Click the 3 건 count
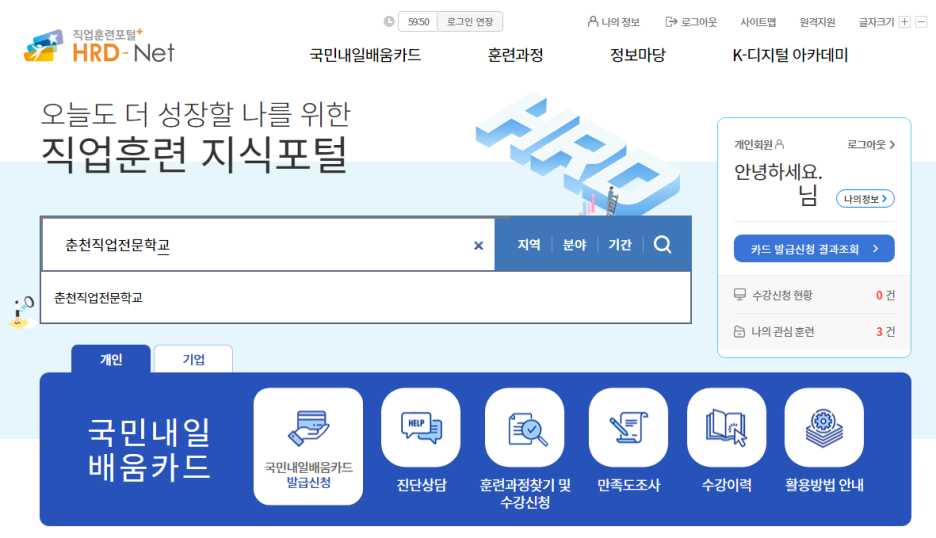 click(x=885, y=331)
